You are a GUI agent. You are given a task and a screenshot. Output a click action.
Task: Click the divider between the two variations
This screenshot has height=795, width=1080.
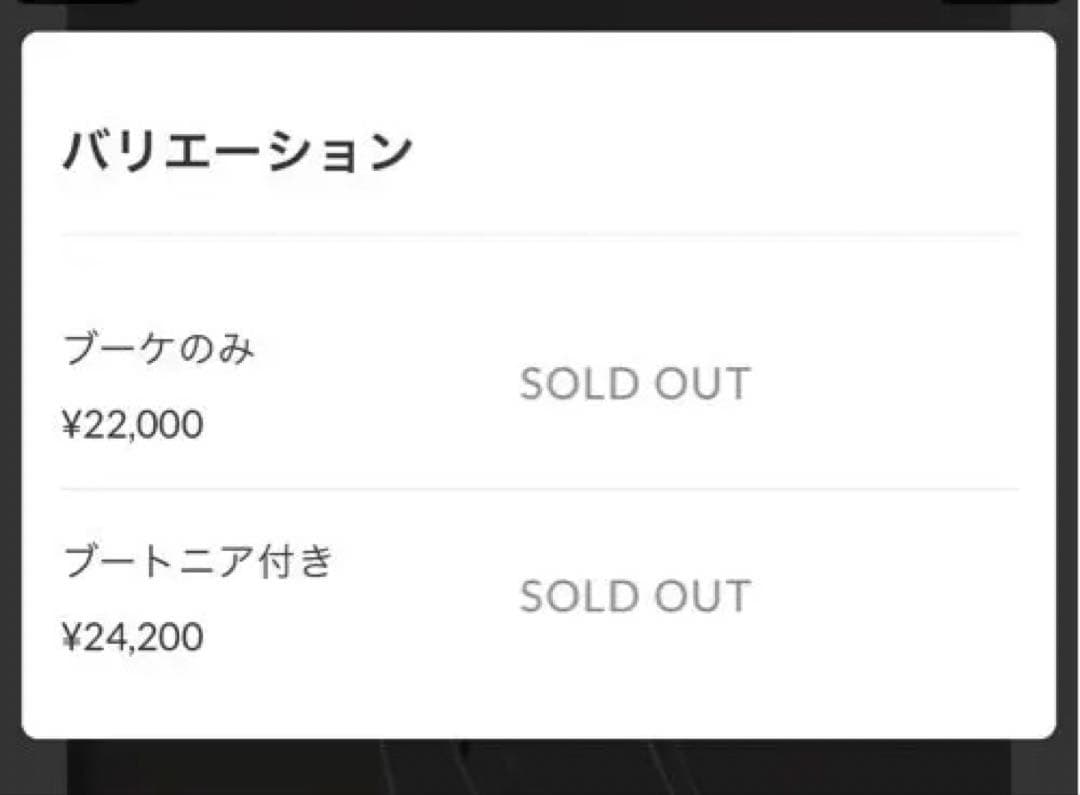pos(540,490)
